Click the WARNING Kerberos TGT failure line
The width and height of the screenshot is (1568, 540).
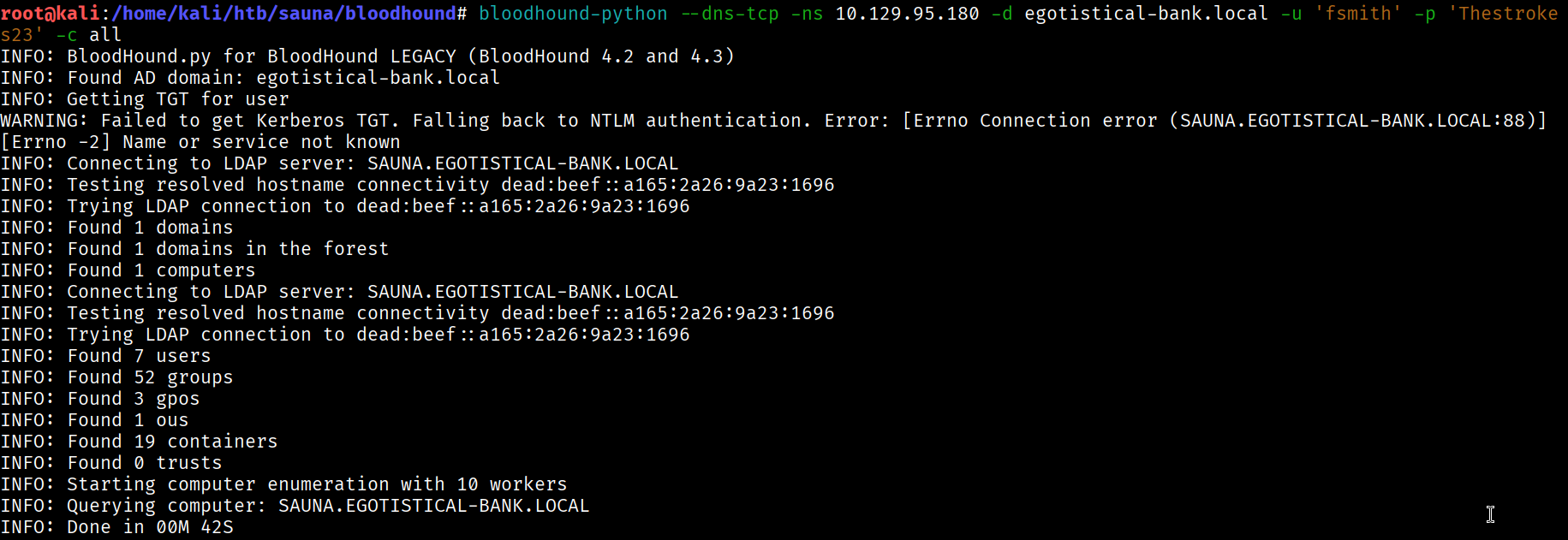coord(774,121)
